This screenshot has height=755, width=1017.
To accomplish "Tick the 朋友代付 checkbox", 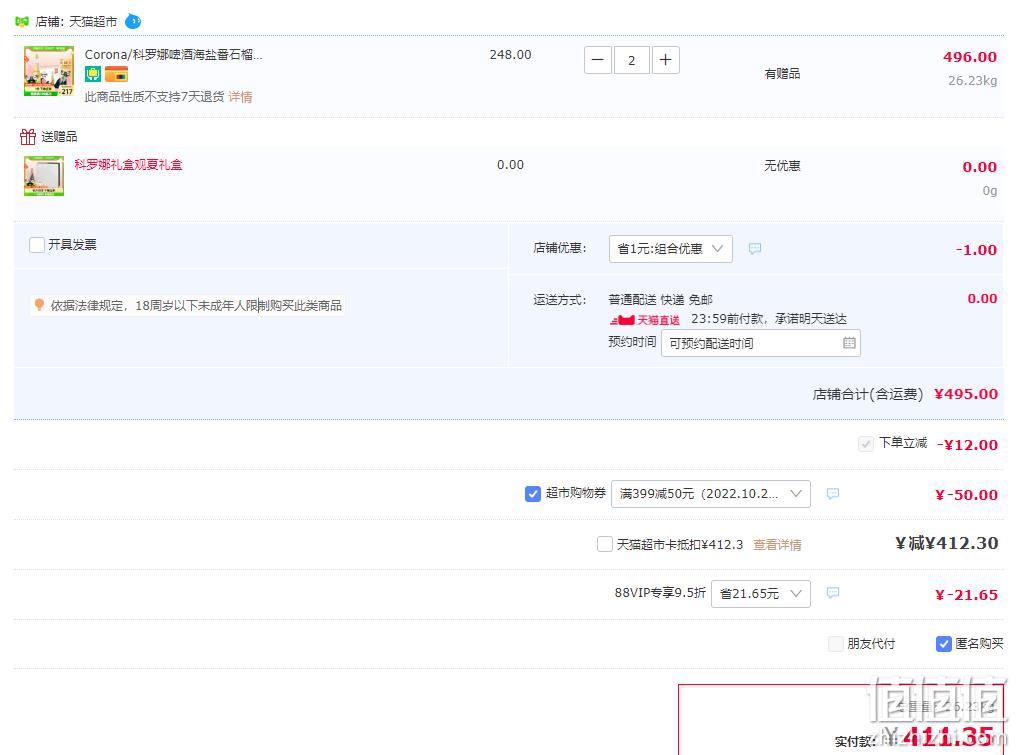I will point(836,644).
